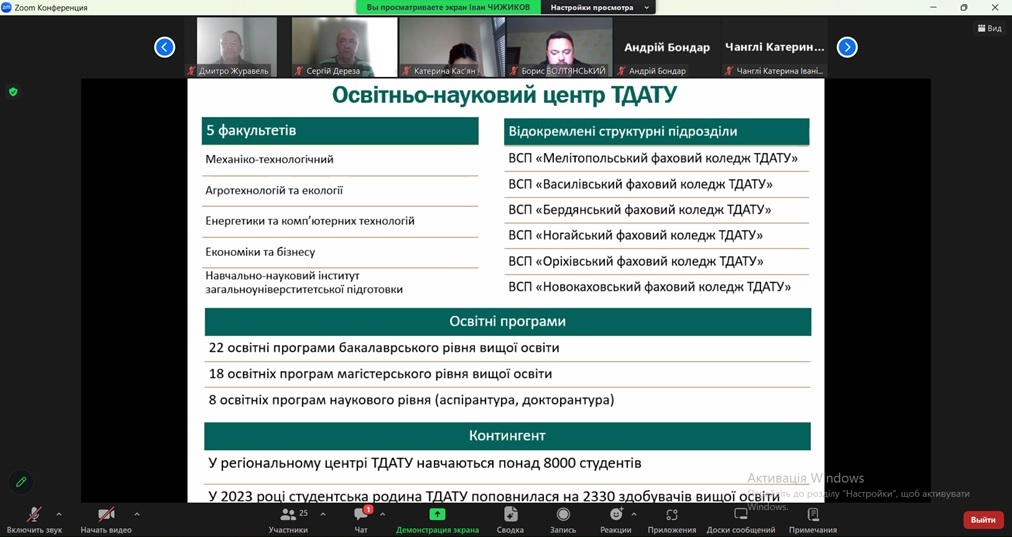The width and height of the screenshot is (1012, 537).
Task: Click 'Освітні програми' header bar
Action: click(x=508, y=321)
